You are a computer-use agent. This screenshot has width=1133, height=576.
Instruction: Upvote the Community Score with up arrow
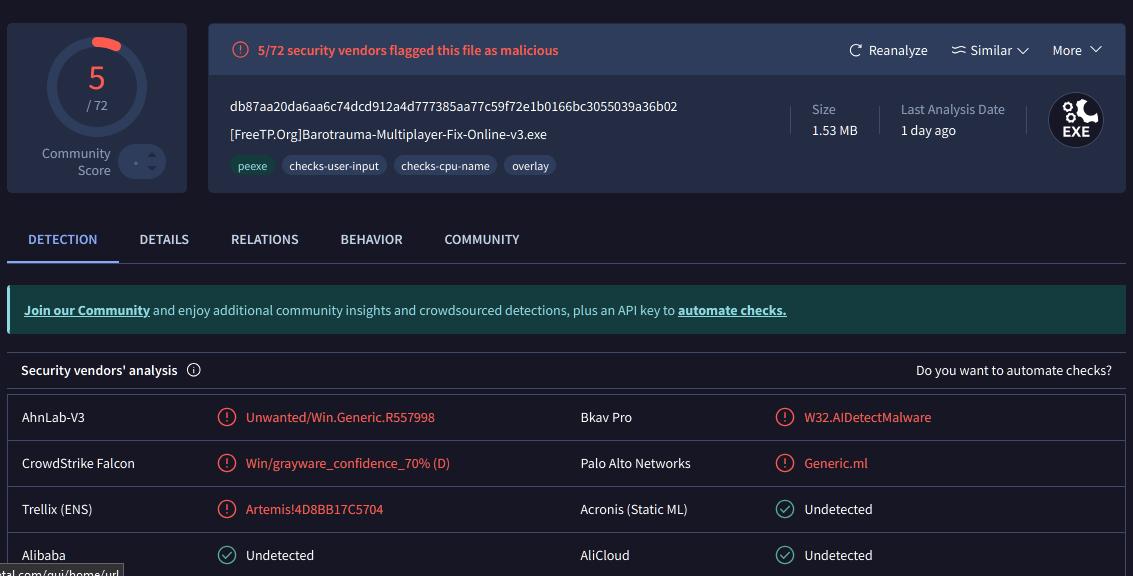152,155
